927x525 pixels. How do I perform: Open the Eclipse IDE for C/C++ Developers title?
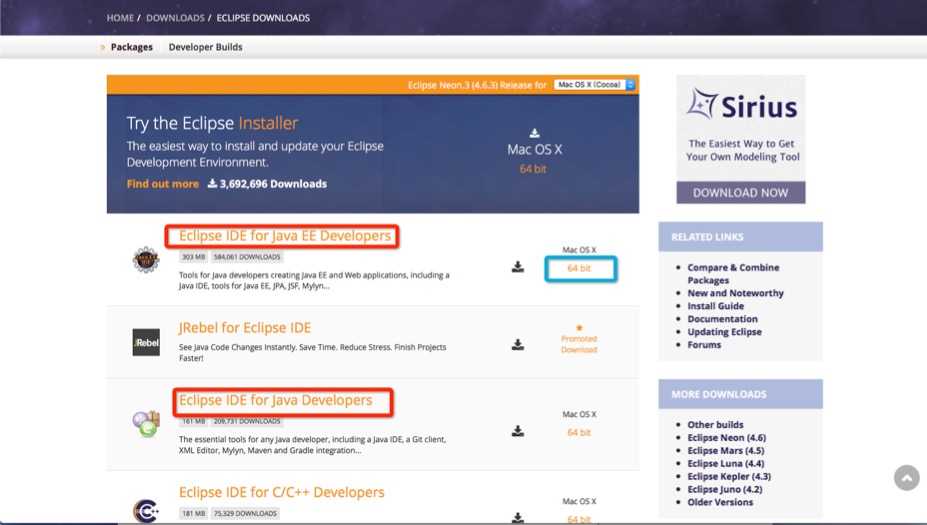click(x=281, y=492)
